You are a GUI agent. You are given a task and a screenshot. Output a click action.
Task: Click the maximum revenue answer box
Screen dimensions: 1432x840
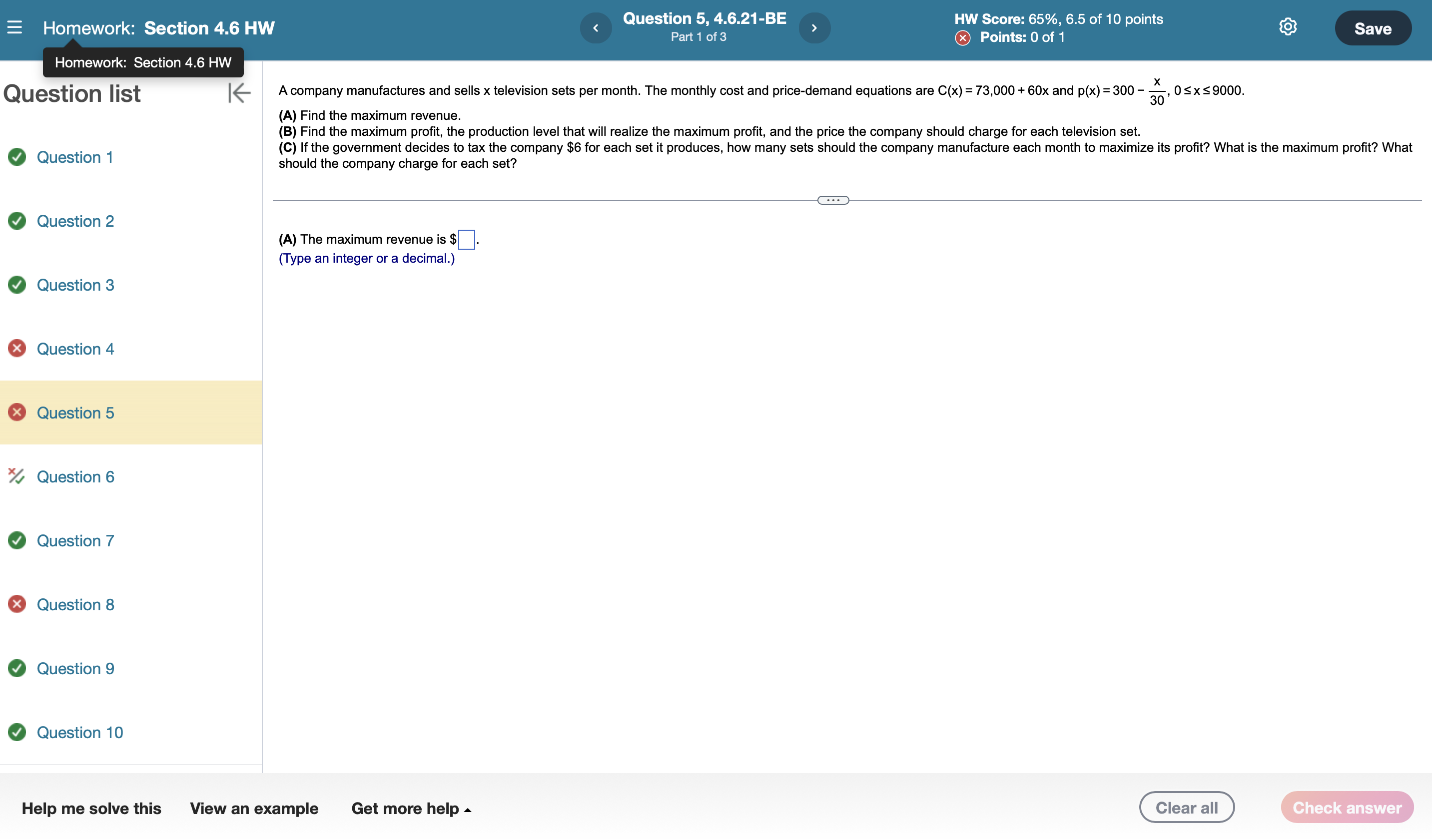(x=466, y=240)
